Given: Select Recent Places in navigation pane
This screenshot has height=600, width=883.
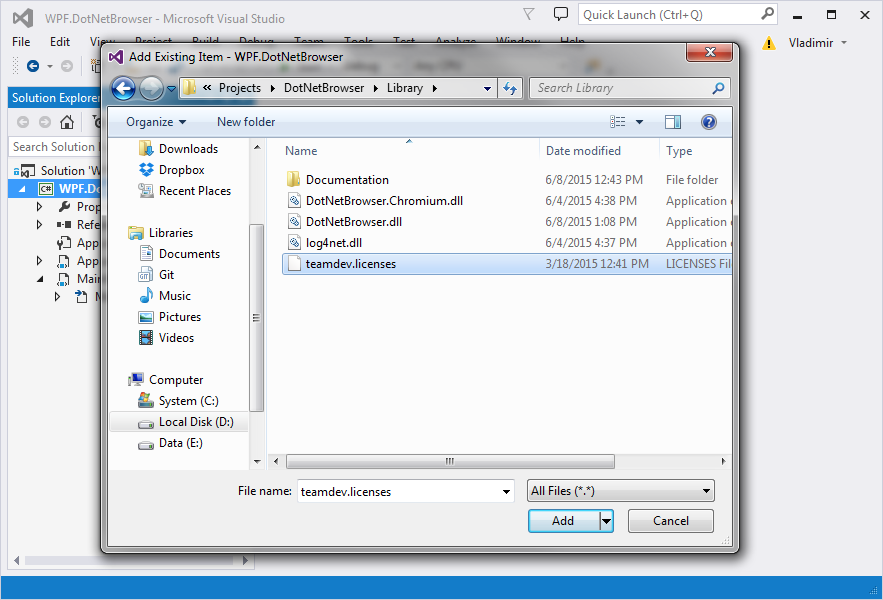Looking at the screenshot, I should pyautogui.click(x=185, y=191).
